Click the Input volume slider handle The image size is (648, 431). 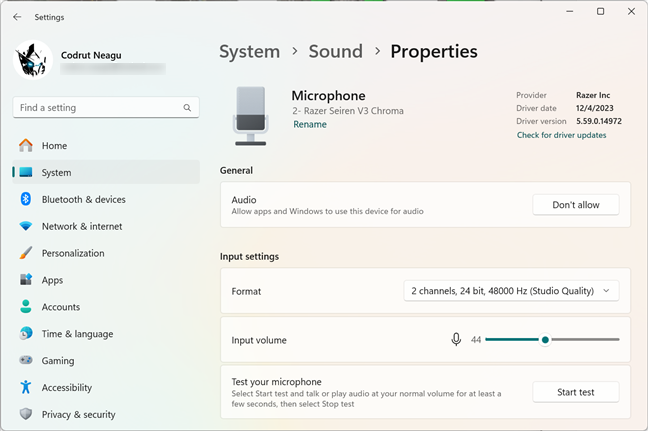(x=545, y=340)
